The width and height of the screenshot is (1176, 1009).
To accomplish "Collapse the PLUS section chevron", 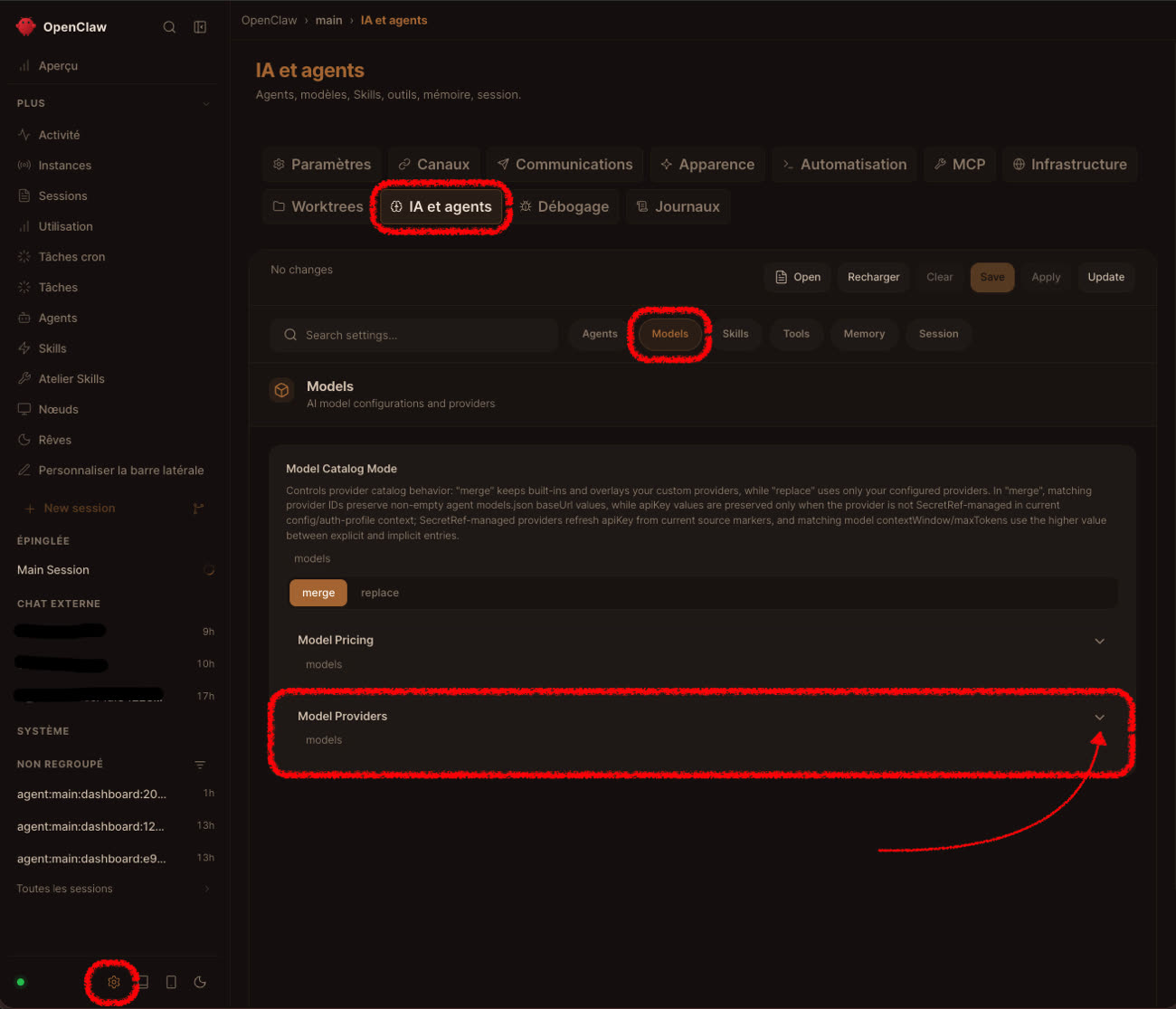I will (x=206, y=103).
